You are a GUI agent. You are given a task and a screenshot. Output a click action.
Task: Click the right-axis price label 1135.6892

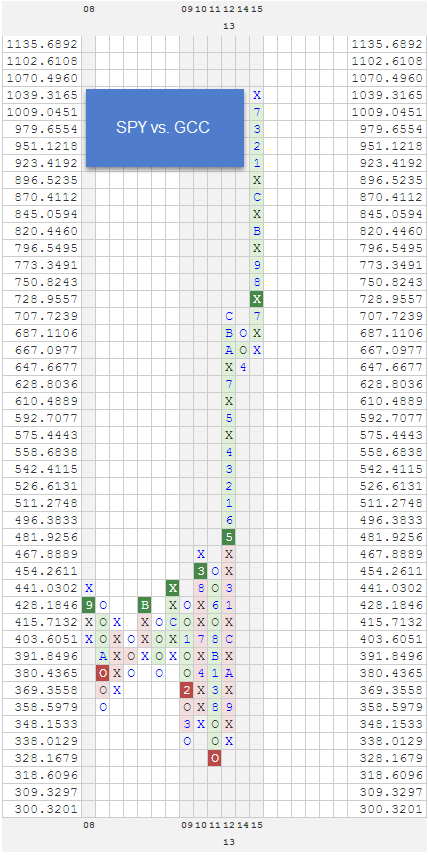(x=387, y=44)
